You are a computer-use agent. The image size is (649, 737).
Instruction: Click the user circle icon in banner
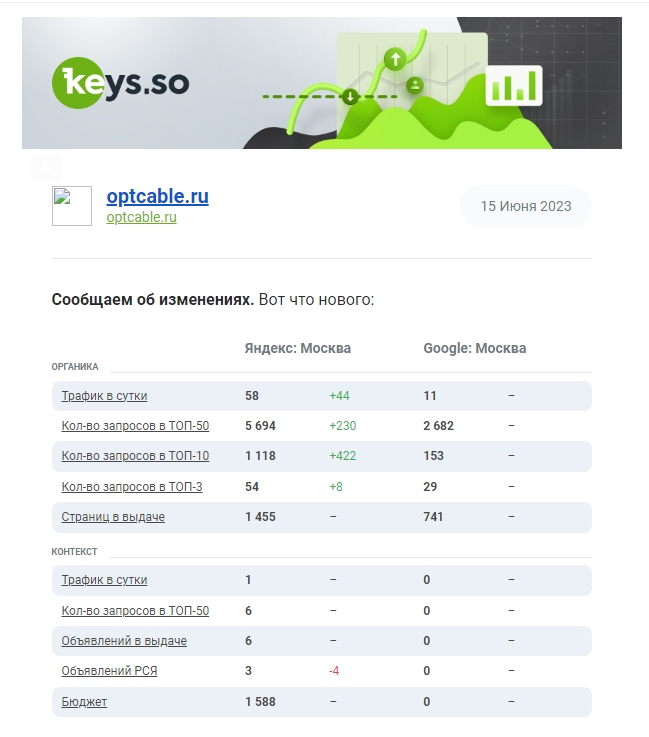tap(414, 85)
